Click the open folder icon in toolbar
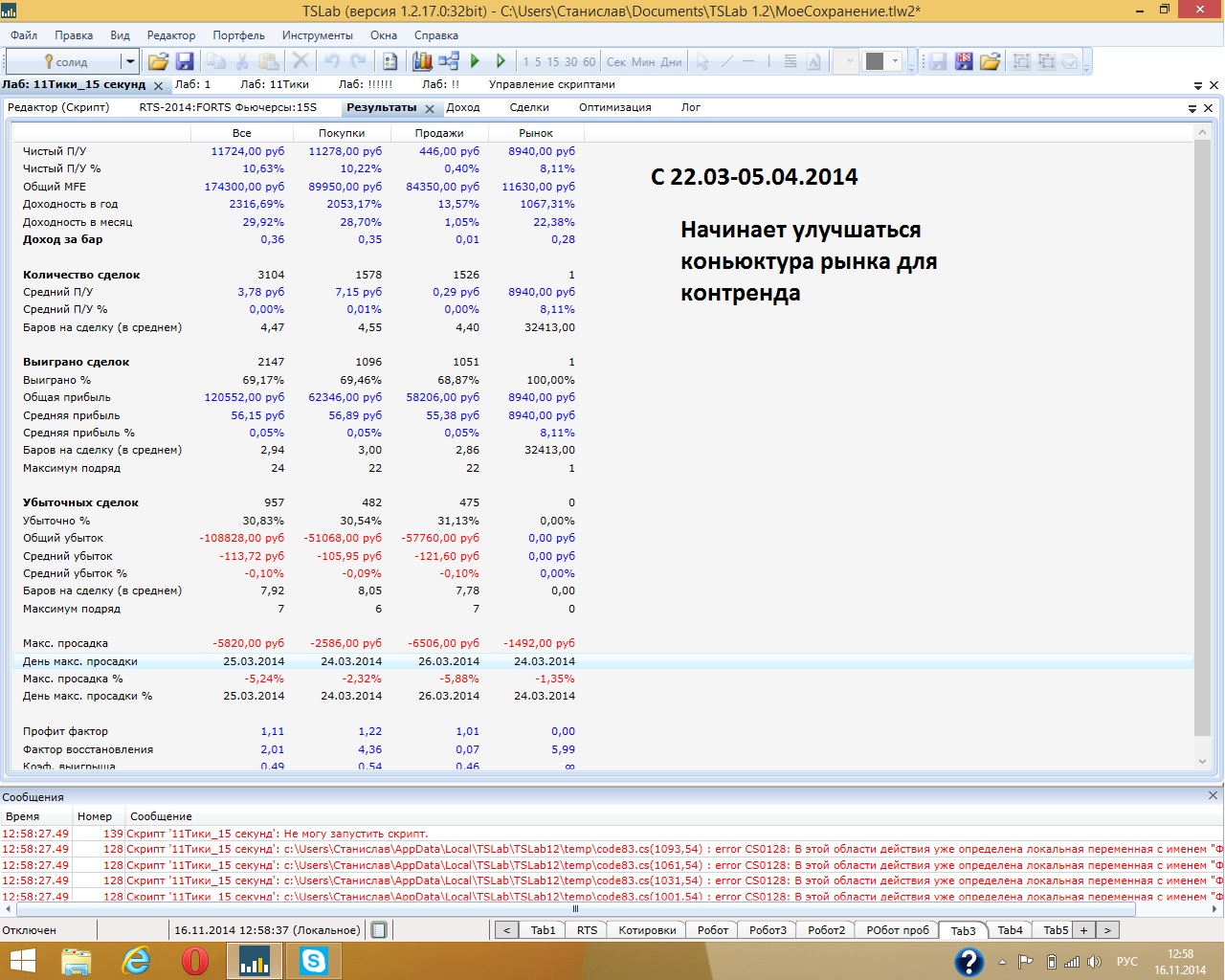This screenshot has height=980, width=1225. pos(158,61)
